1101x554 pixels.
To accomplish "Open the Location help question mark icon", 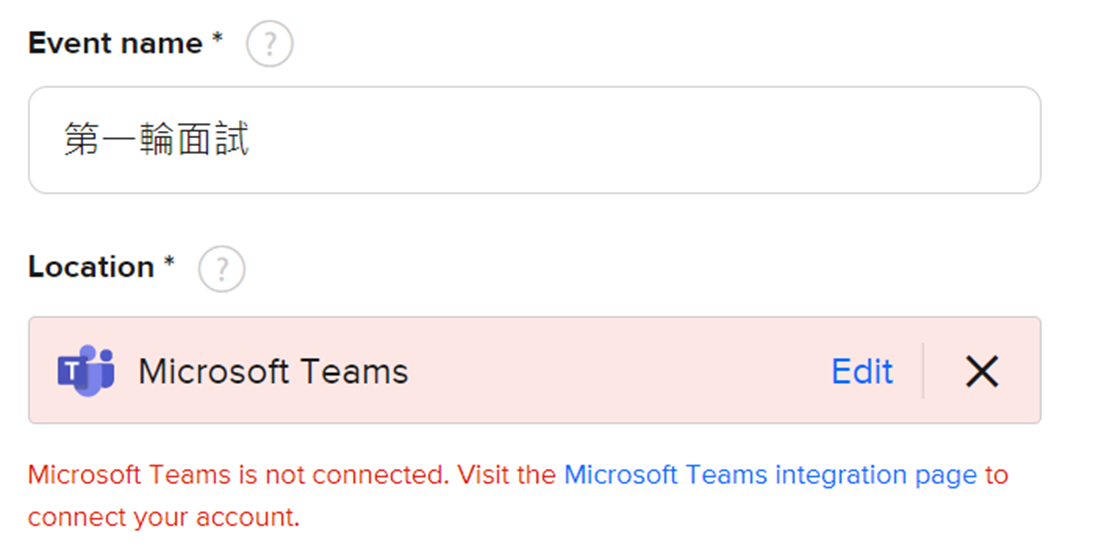I will point(221,269).
